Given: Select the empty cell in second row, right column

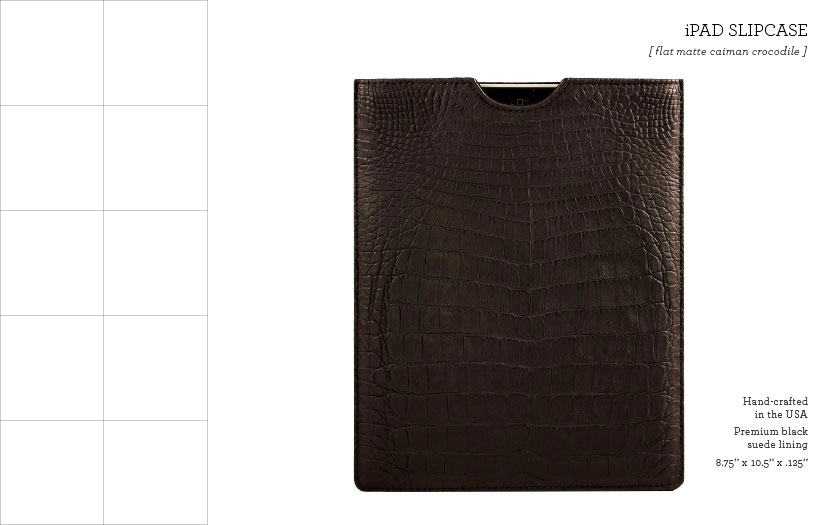Looking at the screenshot, I should [155, 158].
